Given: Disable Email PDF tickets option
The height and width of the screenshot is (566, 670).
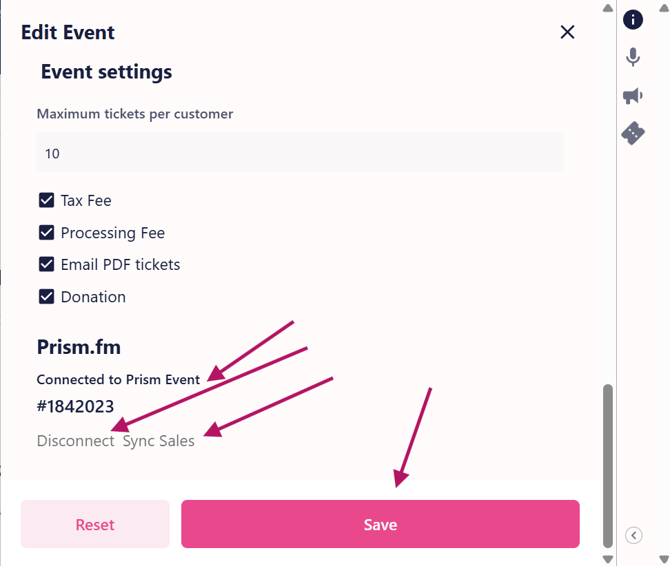Looking at the screenshot, I should click(x=46, y=264).
